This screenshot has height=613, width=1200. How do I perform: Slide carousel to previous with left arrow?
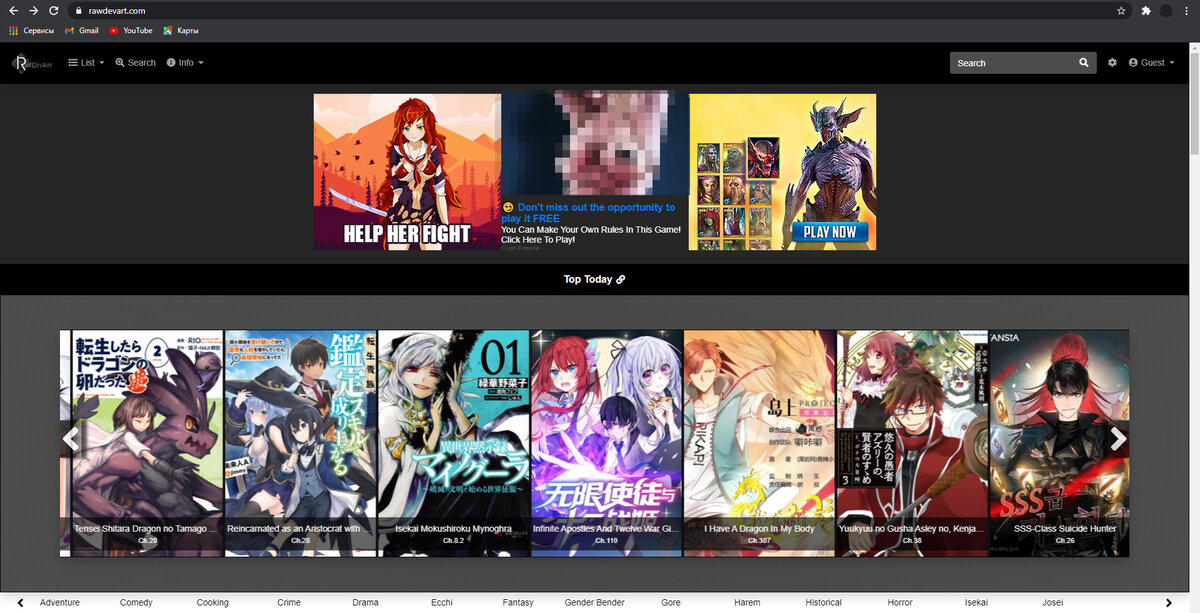pos(71,438)
